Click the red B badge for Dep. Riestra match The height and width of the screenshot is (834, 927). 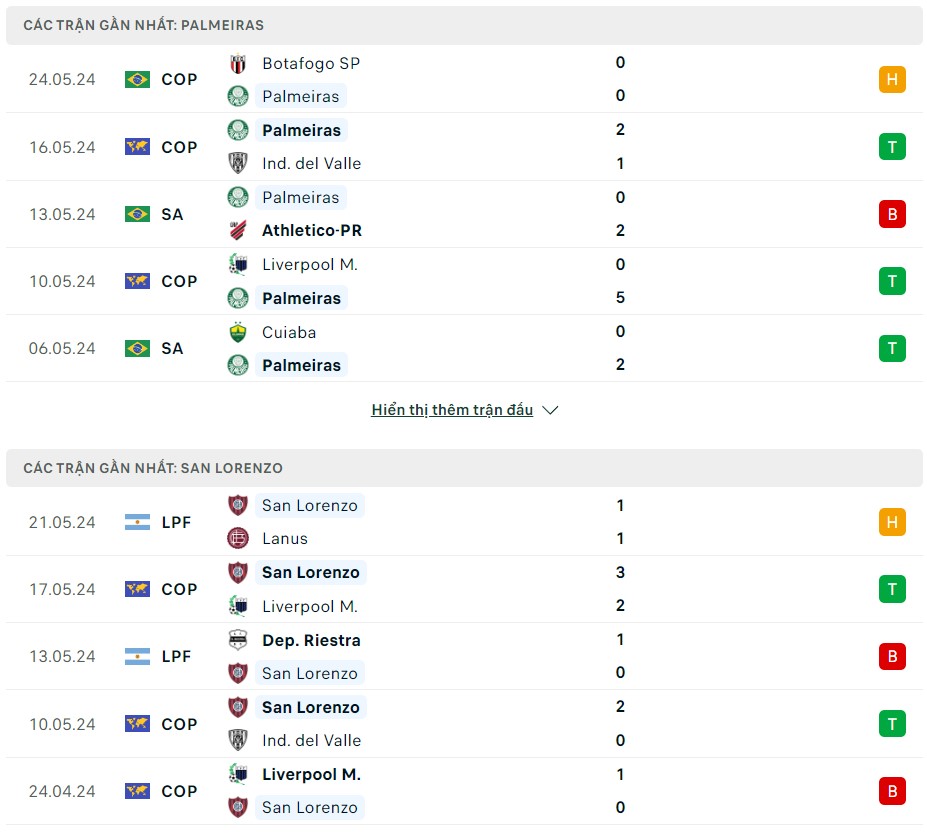click(891, 656)
